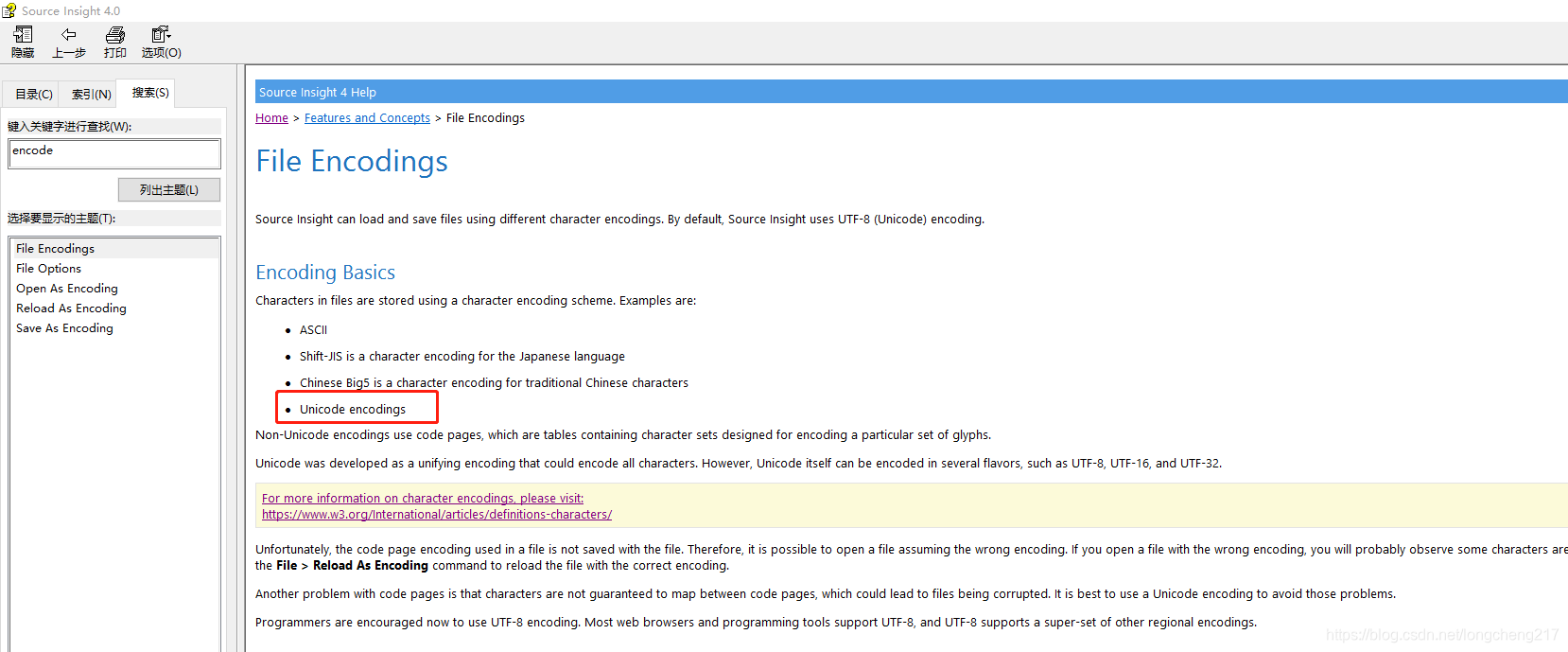1568x652 pixels.
Task: Click the Chinese Big5 bullet text
Action: (494, 382)
